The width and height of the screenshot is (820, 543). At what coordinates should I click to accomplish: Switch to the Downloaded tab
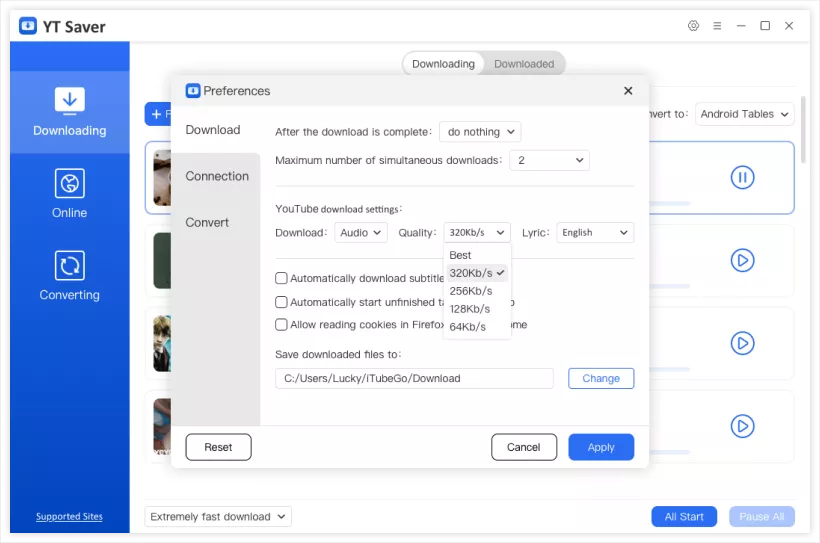point(524,64)
